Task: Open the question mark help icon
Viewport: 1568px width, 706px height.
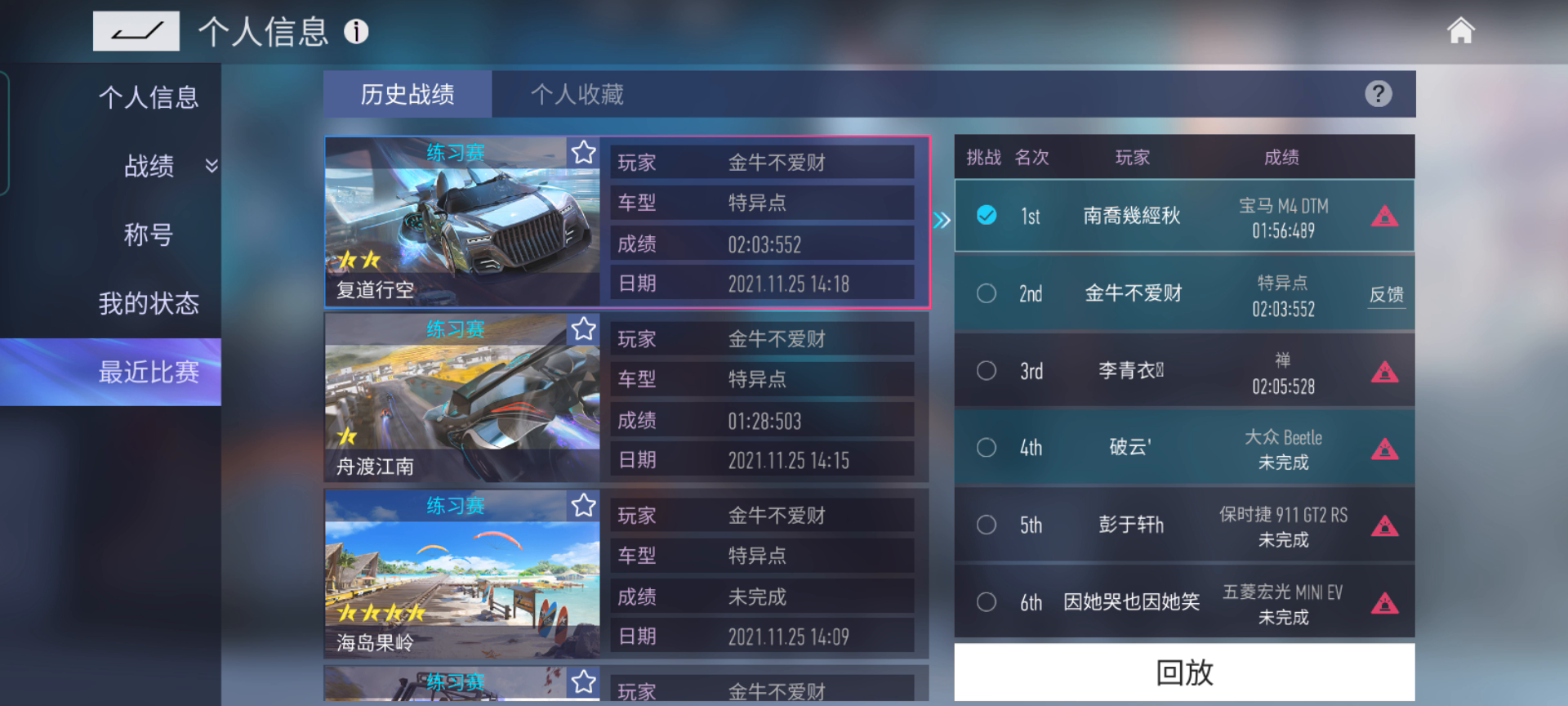Action: 1379,94
